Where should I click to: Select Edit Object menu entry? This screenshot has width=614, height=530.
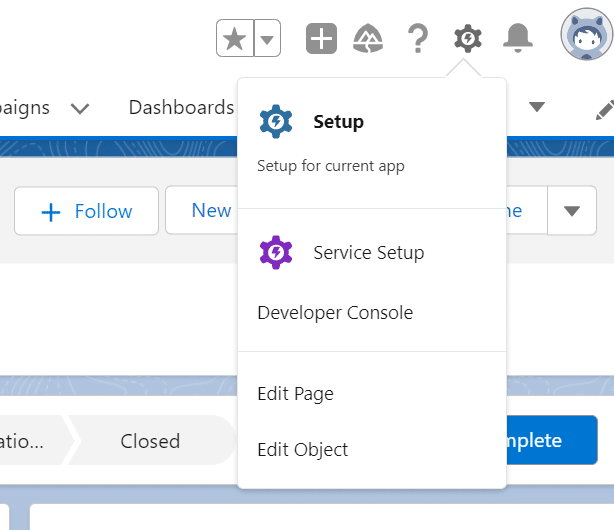tap(302, 450)
